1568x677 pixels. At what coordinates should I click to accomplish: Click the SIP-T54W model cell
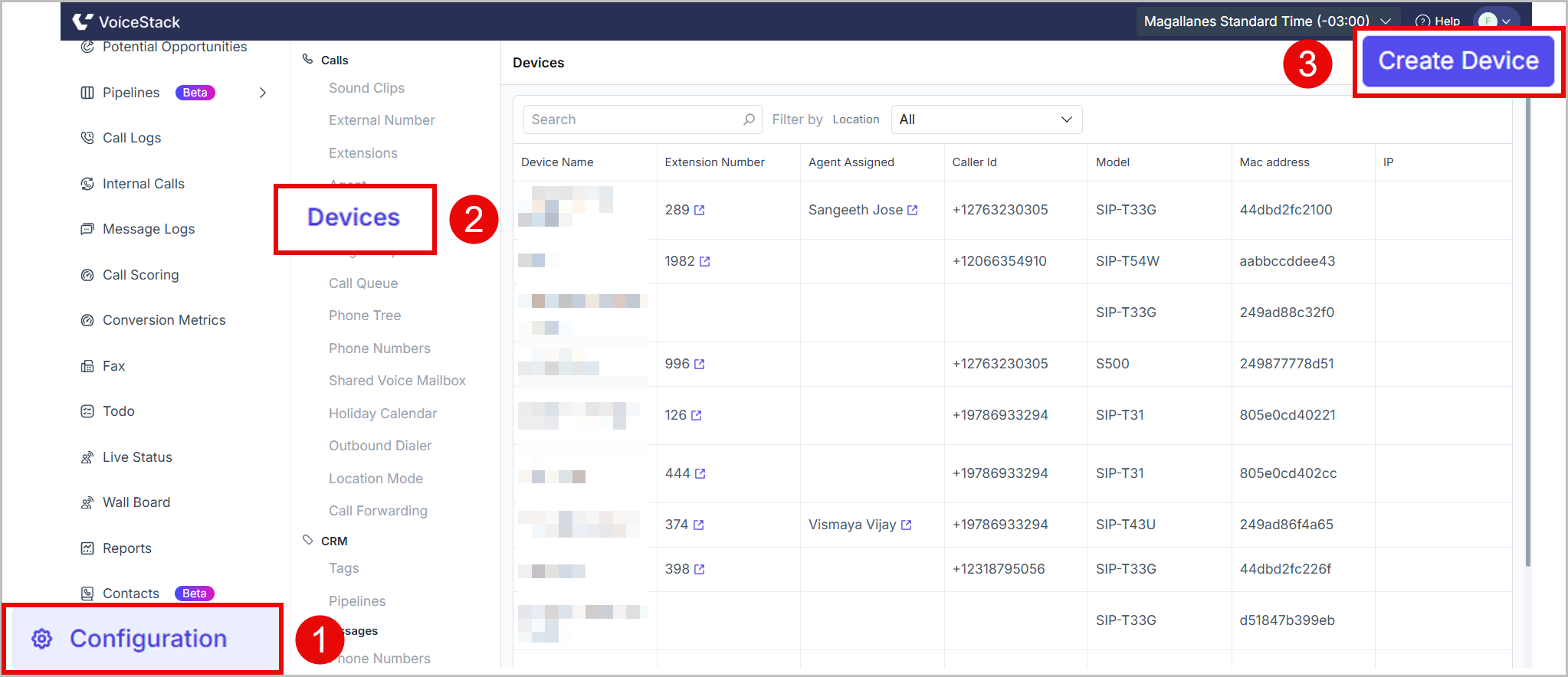coord(1127,261)
